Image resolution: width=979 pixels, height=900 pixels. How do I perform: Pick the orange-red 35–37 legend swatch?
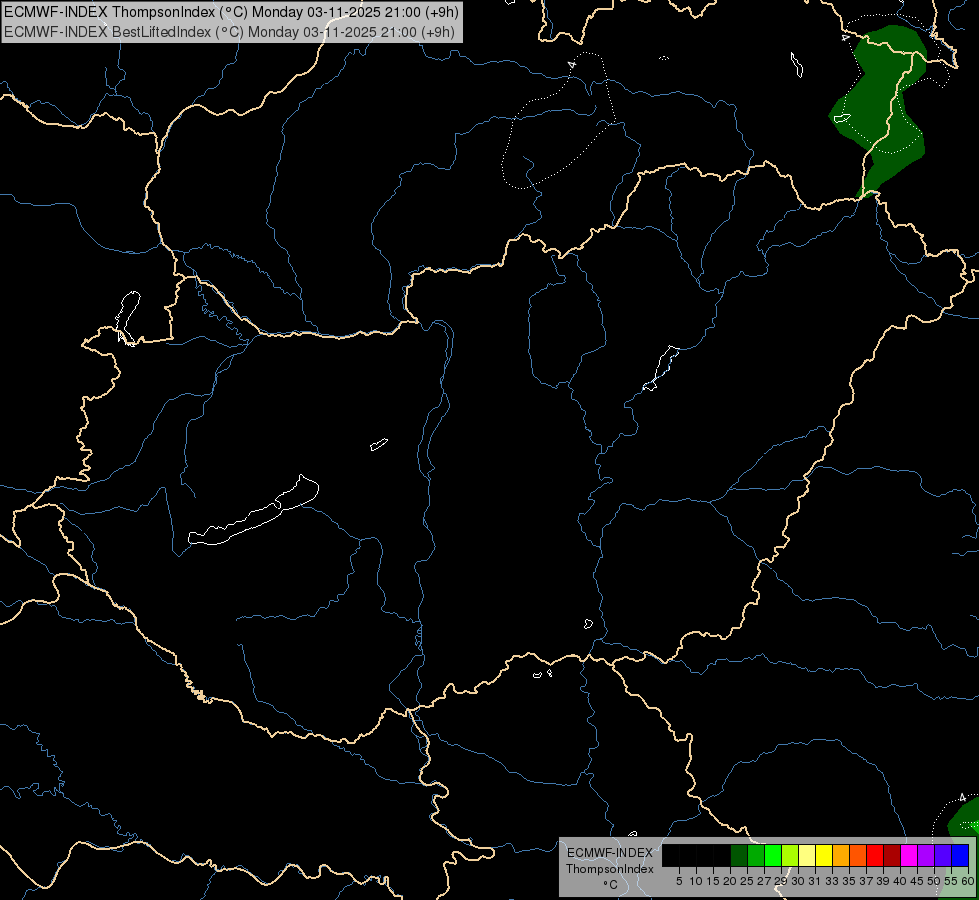[858, 856]
